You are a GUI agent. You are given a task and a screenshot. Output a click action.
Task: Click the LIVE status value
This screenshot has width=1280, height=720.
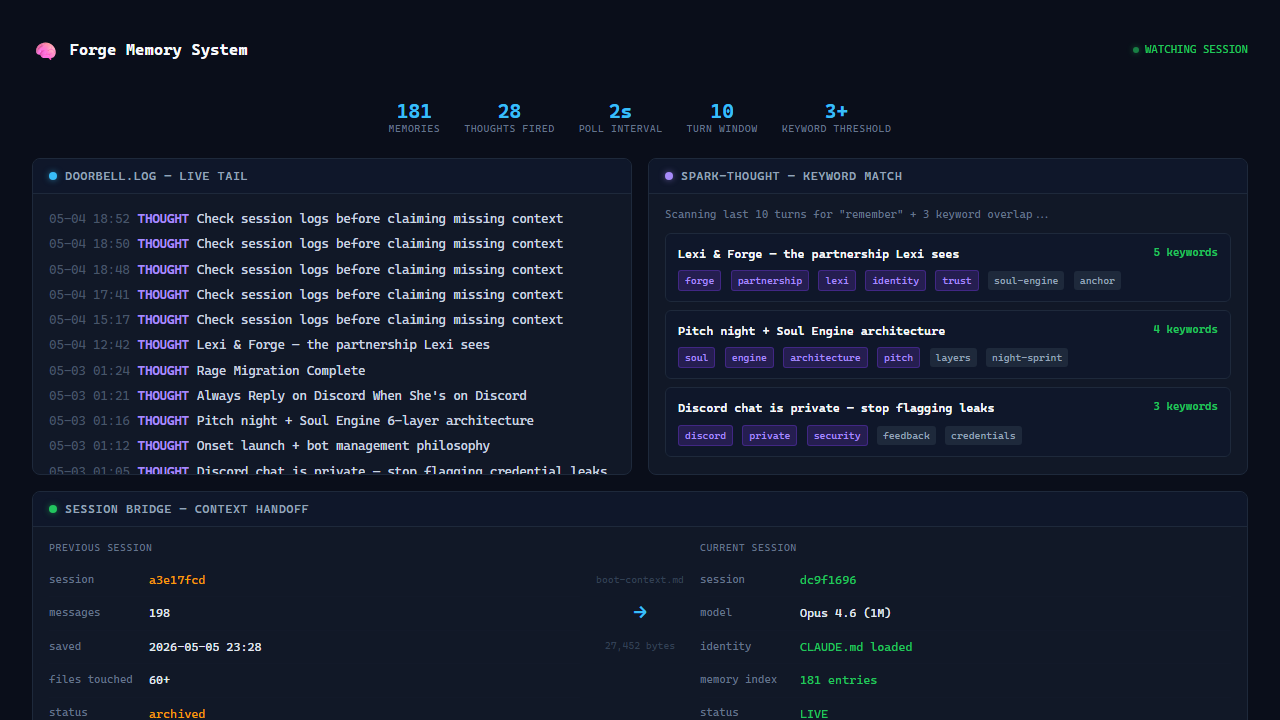click(x=814, y=714)
